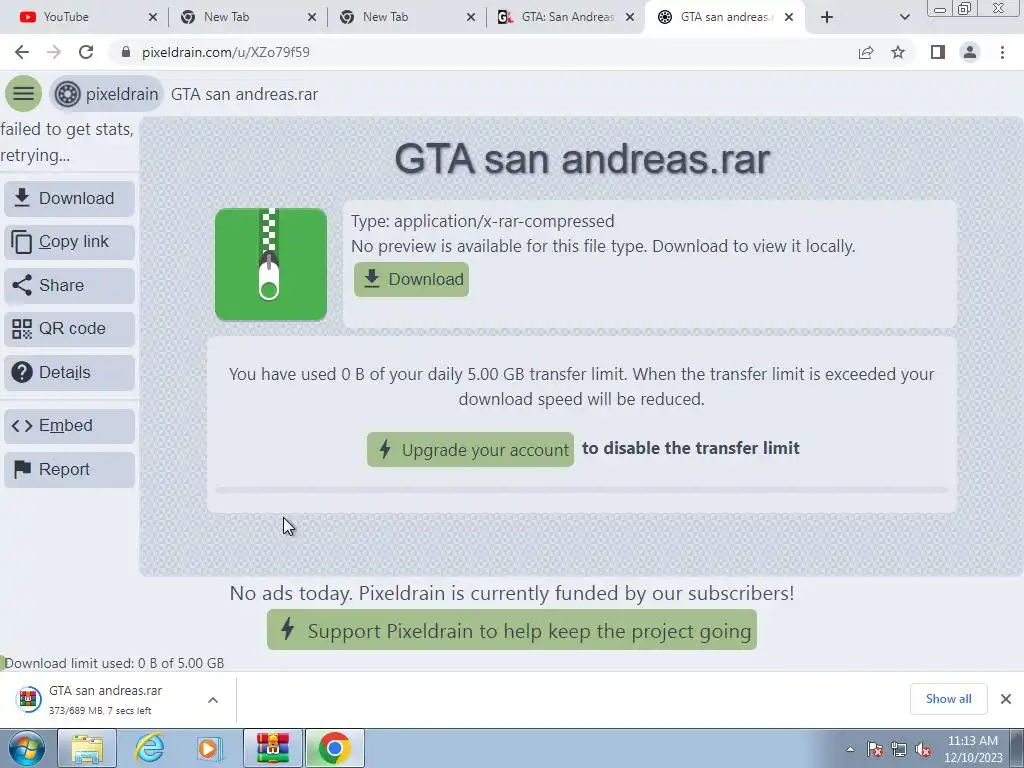Viewport: 1024px width, 768px height.
Task: Open the Chrome three-dot menu
Action: 1002,52
